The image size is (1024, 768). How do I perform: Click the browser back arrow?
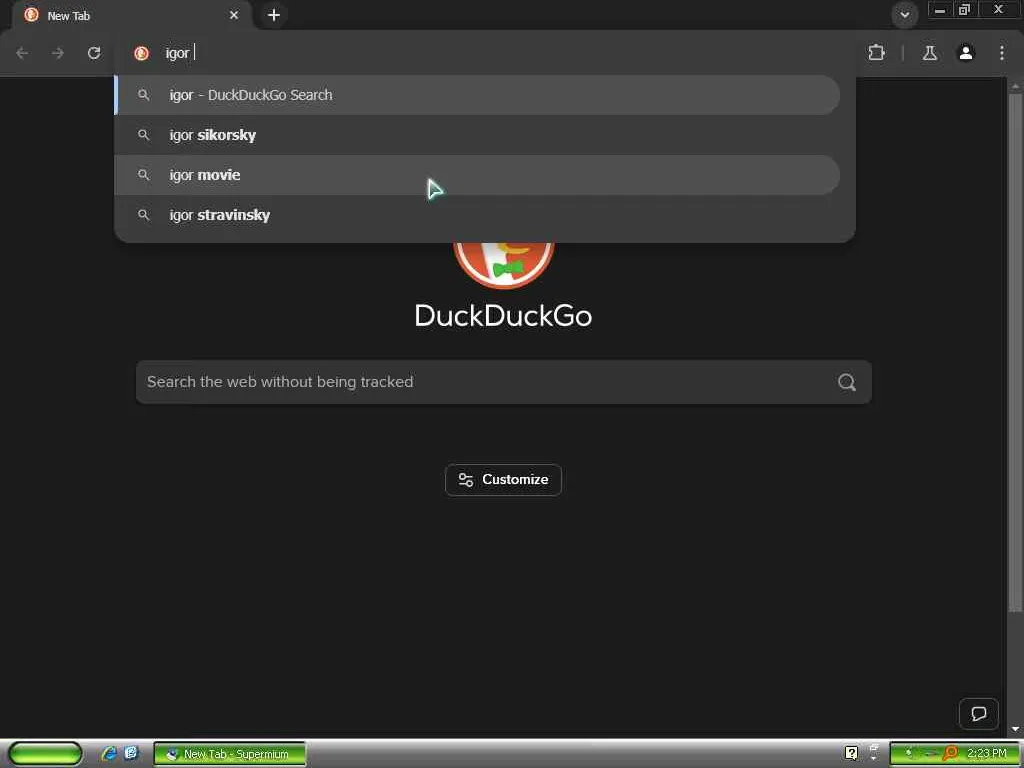(x=22, y=53)
